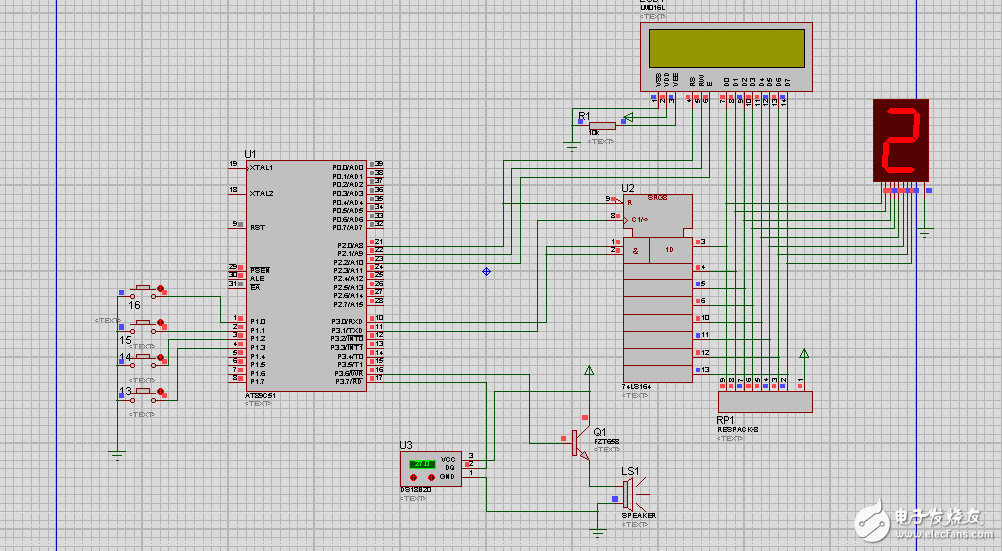
Task: Select the R1 10k resistor
Action: tap(601, 126)
